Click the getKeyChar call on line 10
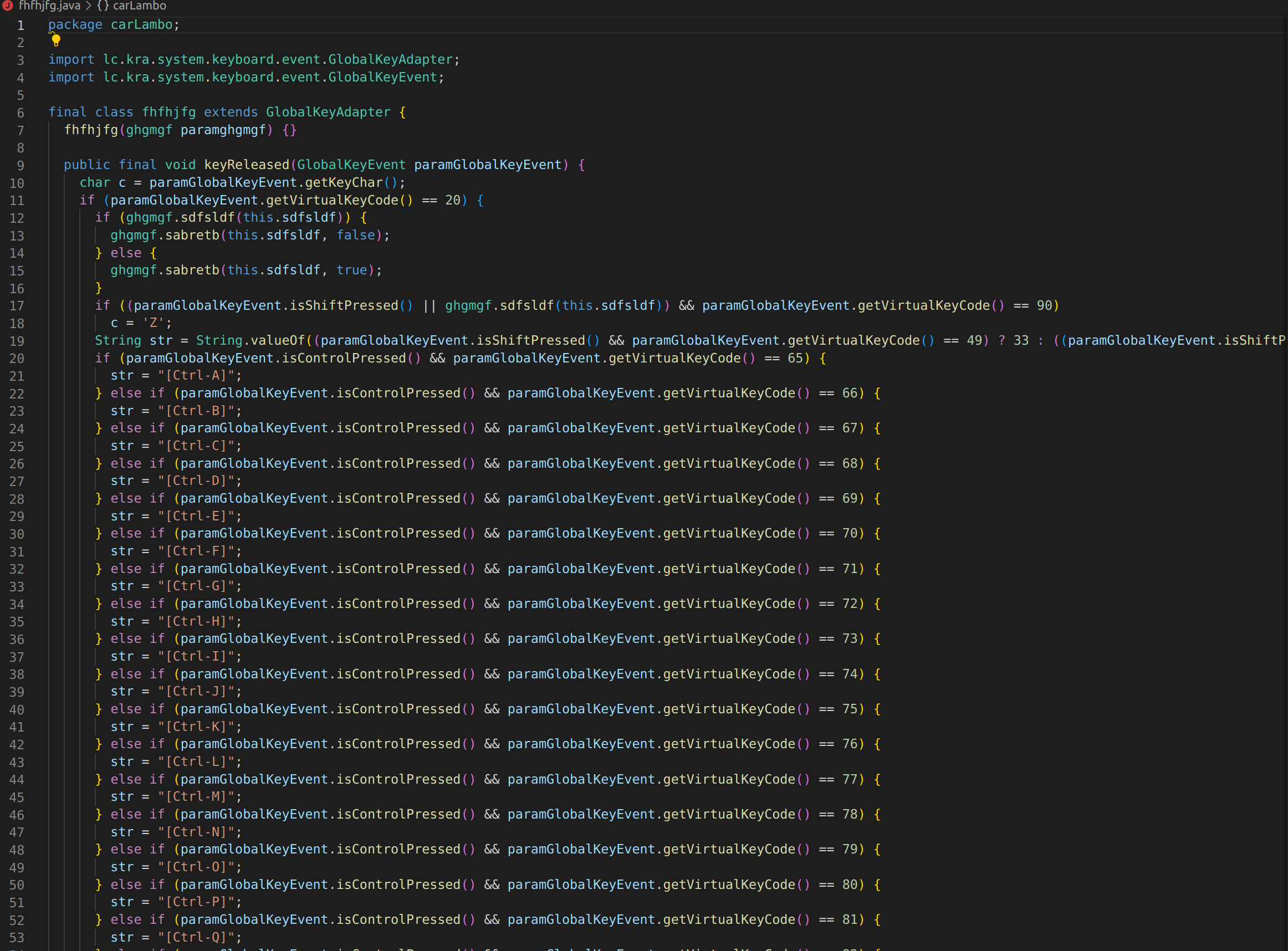The width and height of the screenshot is (1288, 951). [343, 182]
